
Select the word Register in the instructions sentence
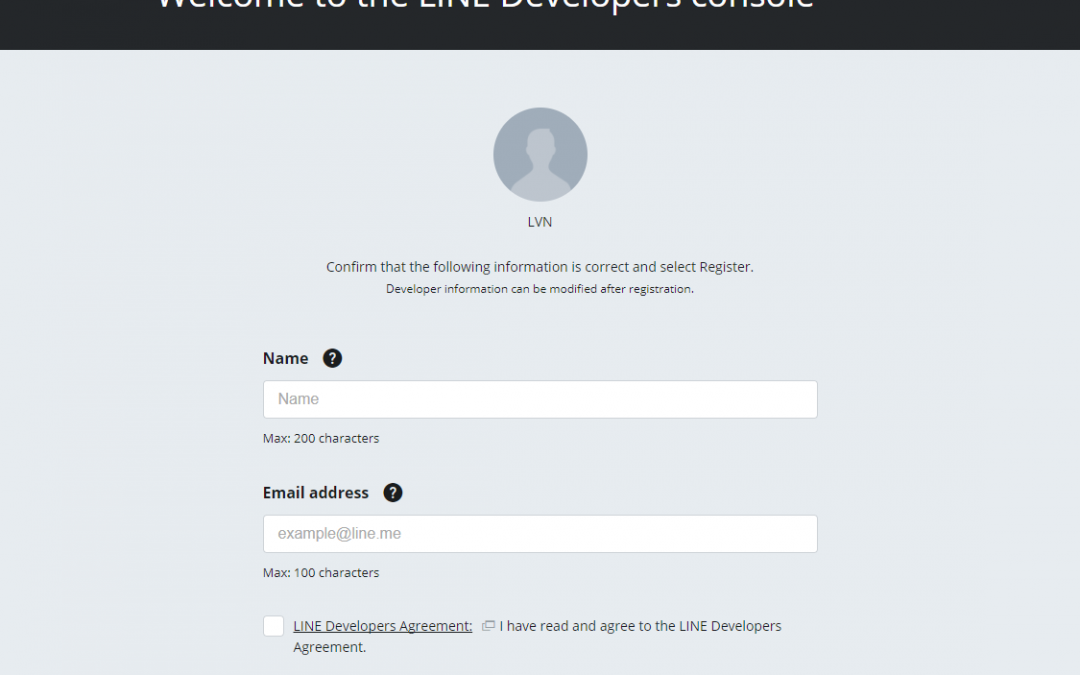click(725, 267)
